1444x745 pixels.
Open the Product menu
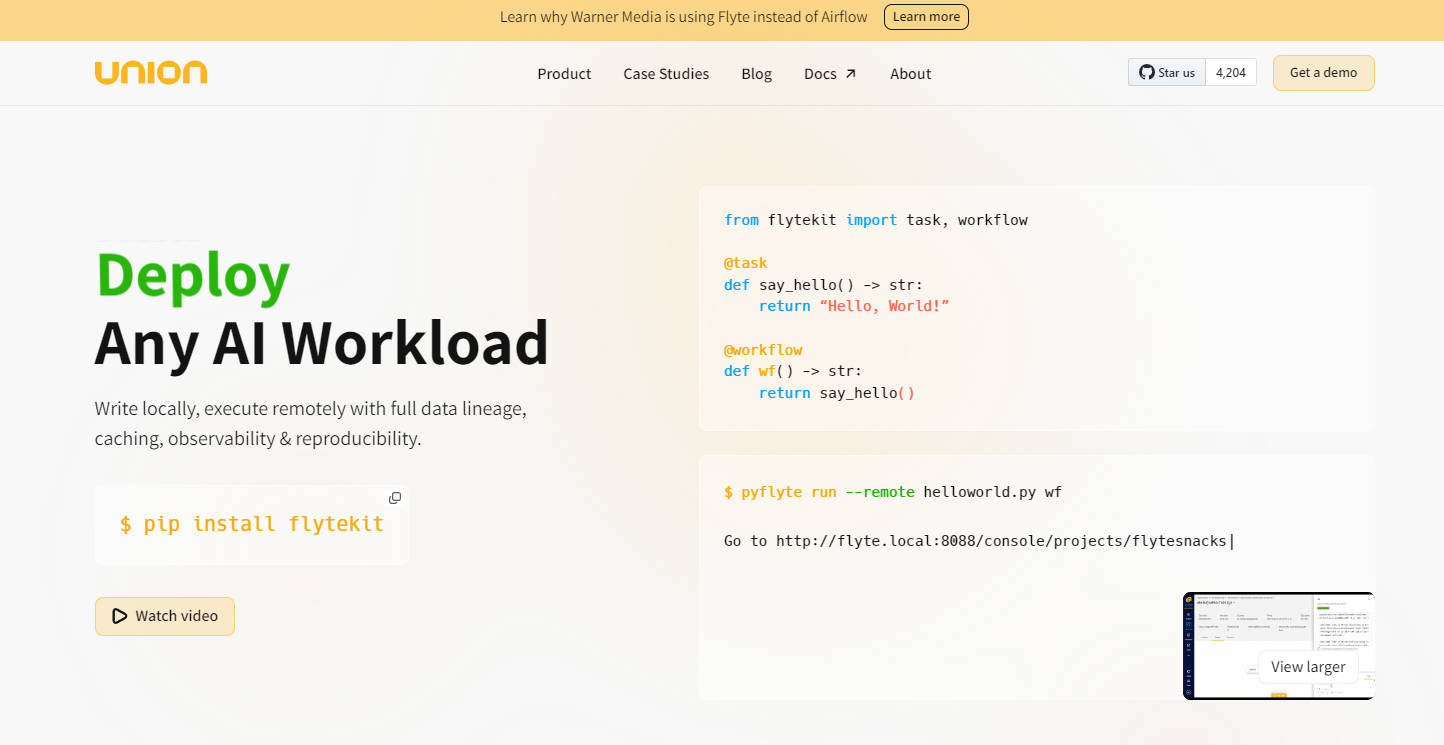coord(564,74)
